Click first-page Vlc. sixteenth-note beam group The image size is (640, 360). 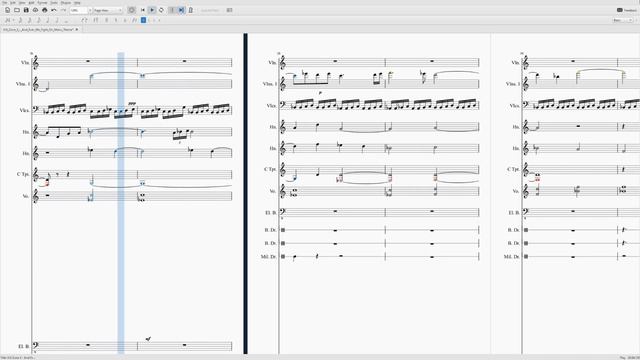57,109
